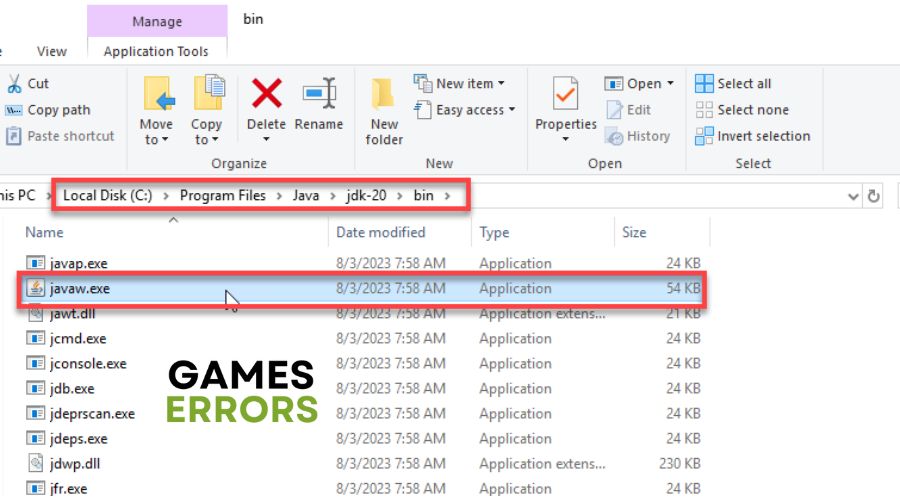Open the Application Tools tab

tap(156, 51)
